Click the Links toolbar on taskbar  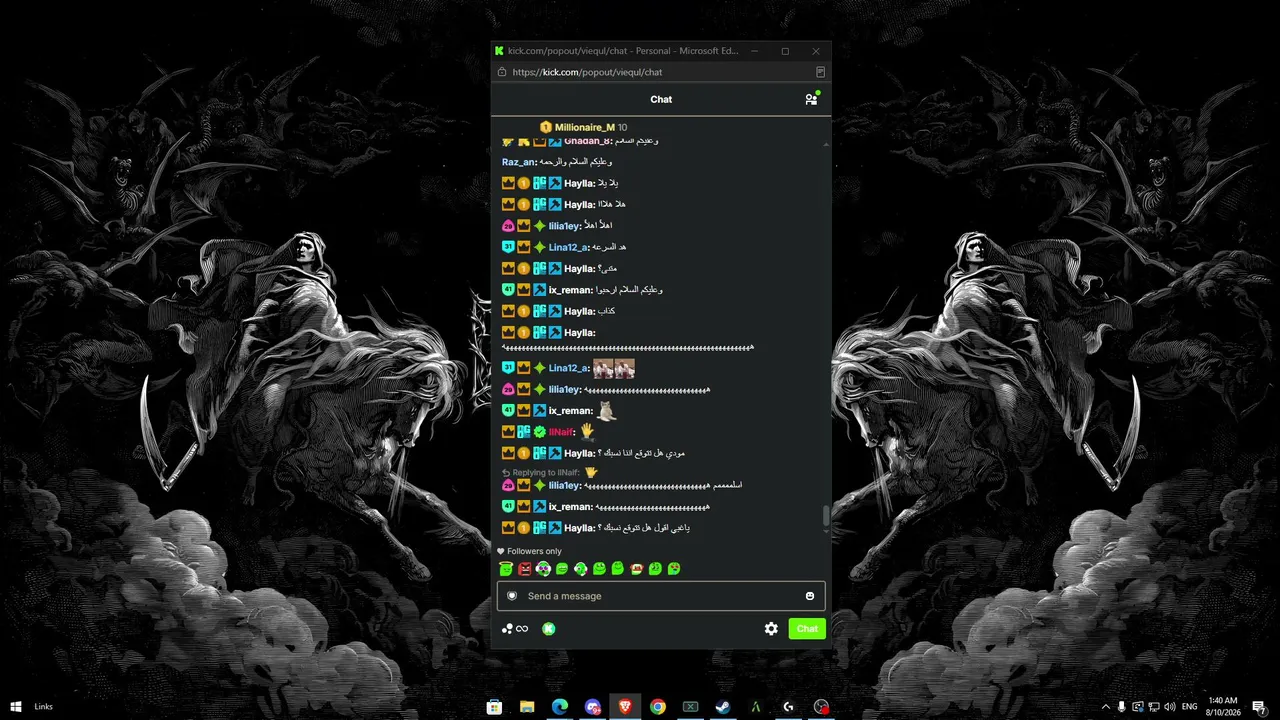tap(43, 707)
